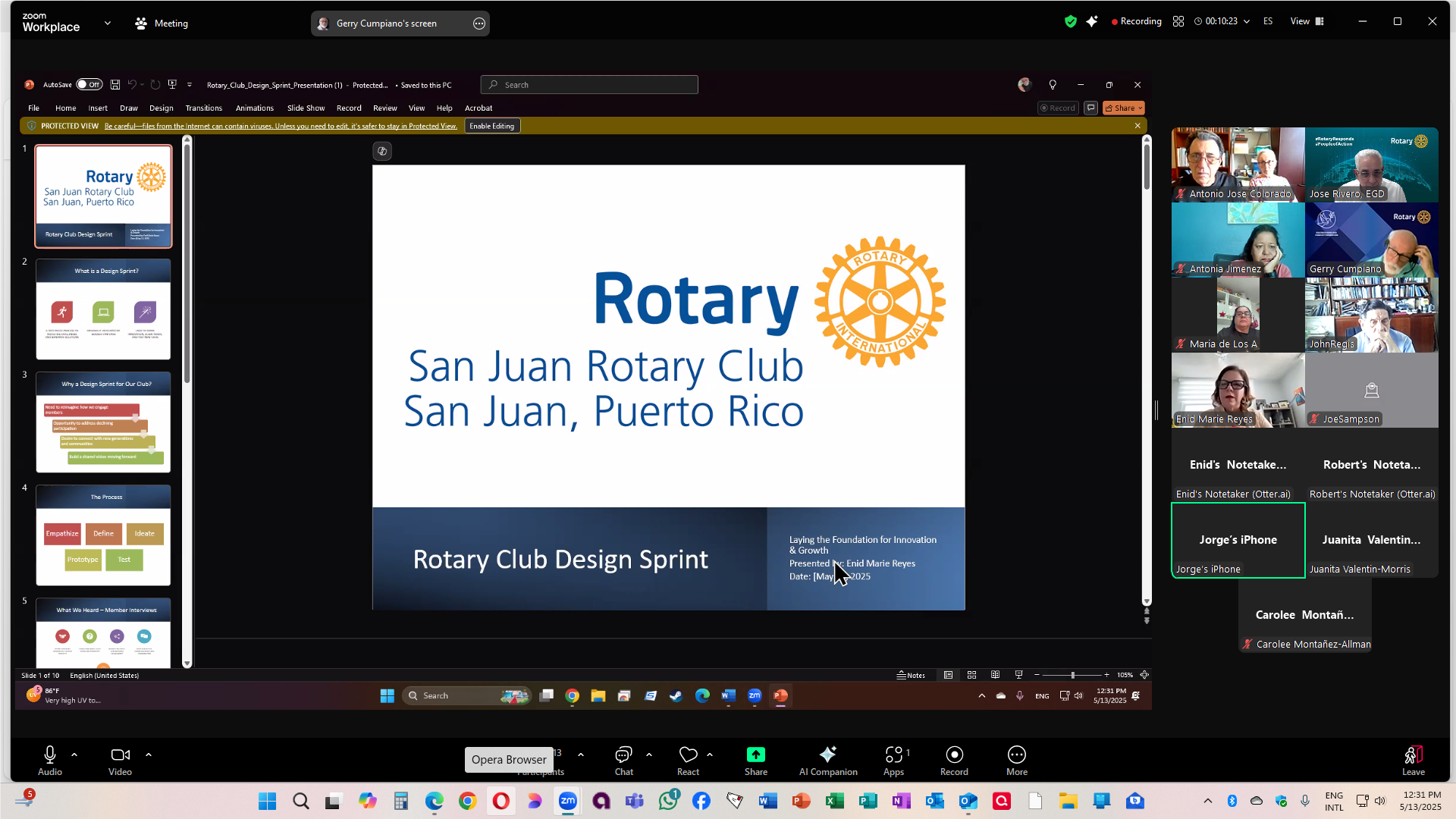Click the Record button in Zoom toolbar
The image size is (1456, 819).
[954, 755]
